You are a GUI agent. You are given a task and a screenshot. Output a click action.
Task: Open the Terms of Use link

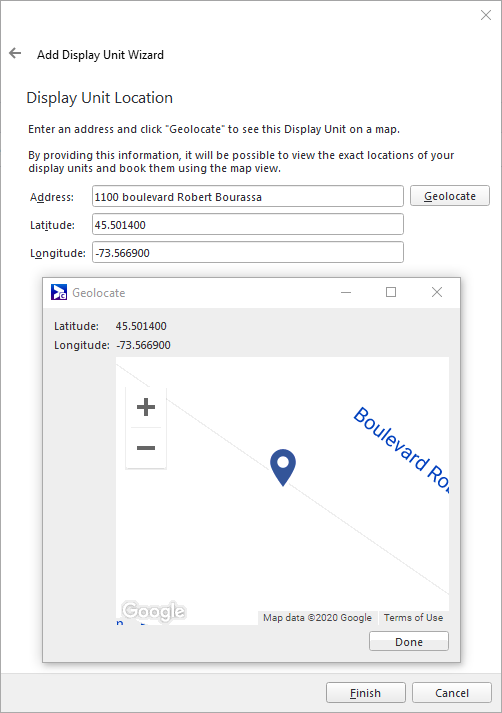click(413, 618)
